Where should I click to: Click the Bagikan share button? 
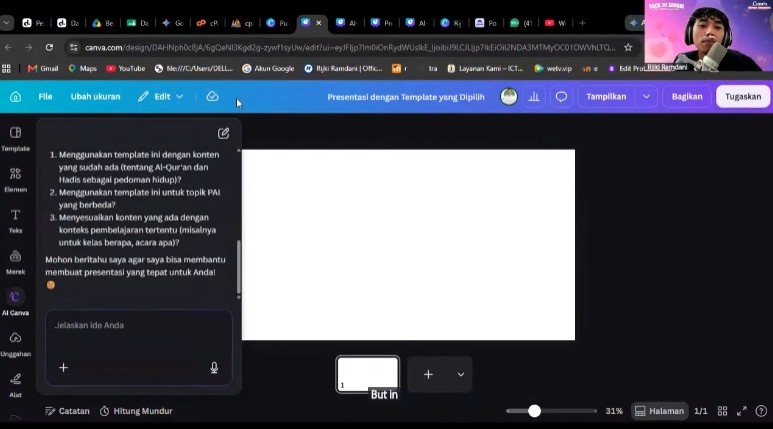687,97
